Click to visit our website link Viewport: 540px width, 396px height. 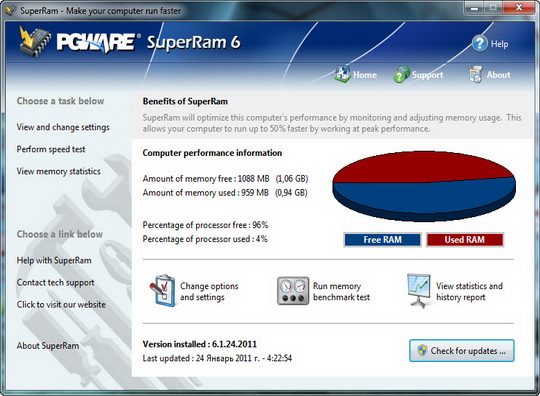(x=61, y=305)
